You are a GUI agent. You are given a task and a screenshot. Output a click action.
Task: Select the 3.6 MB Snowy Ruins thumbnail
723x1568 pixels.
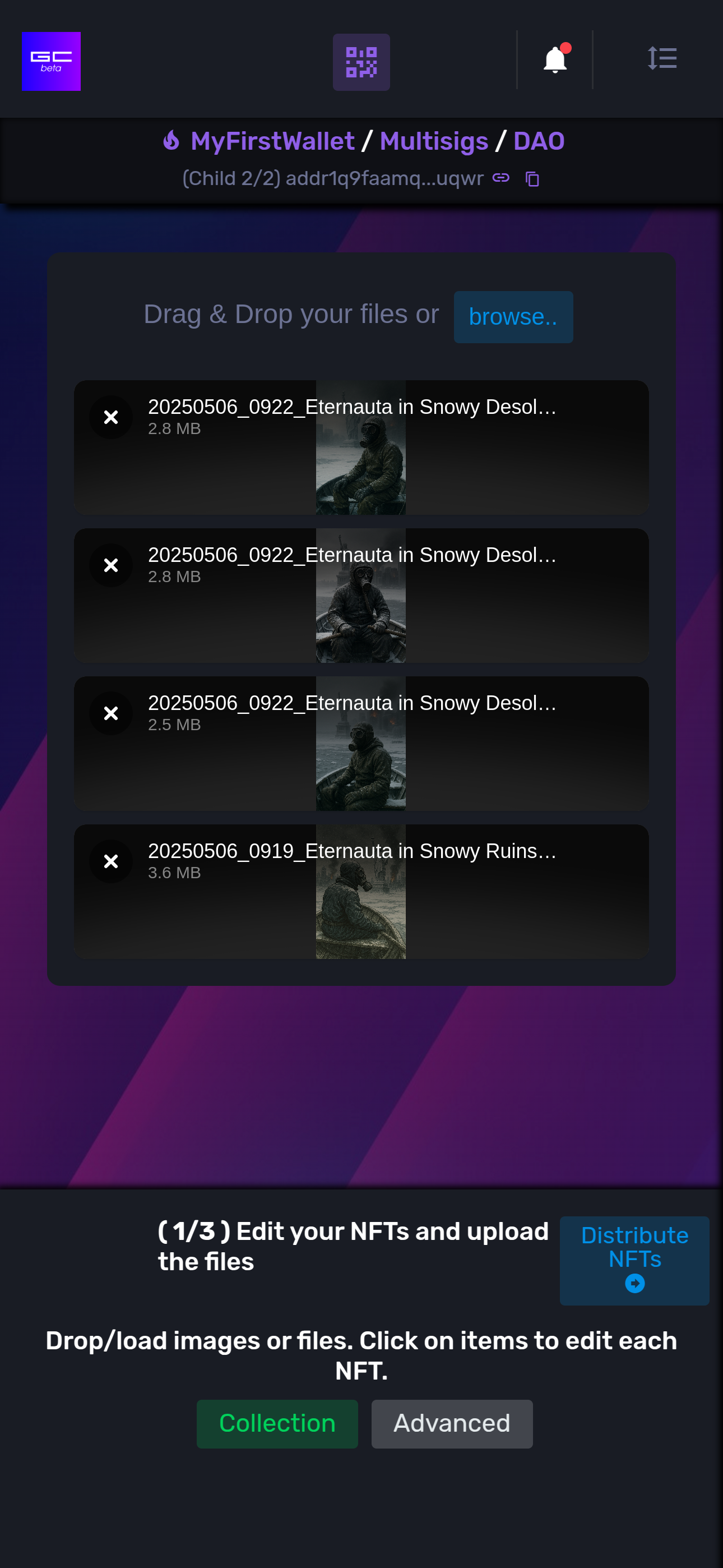click(x=360, y=892)
